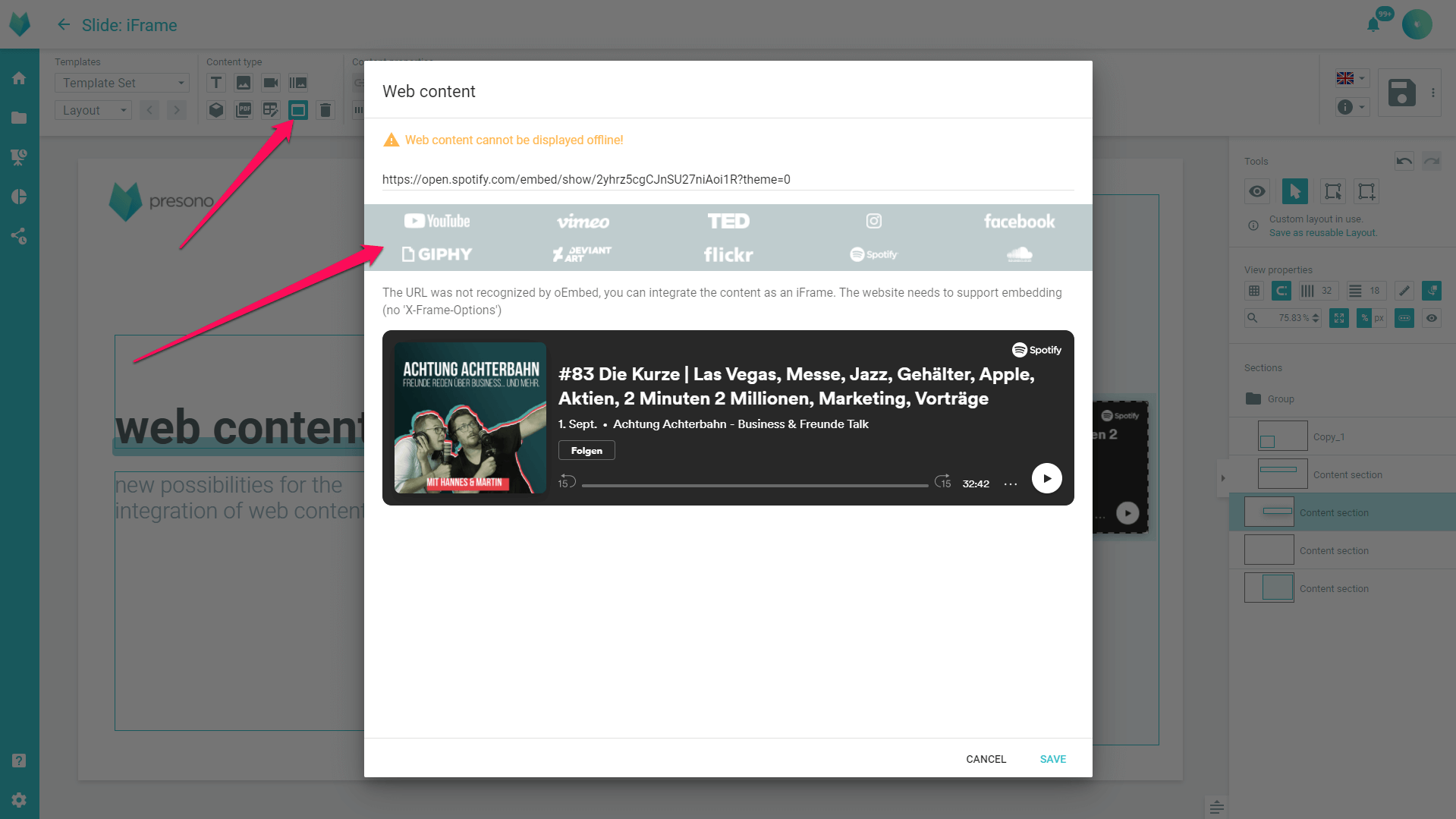Open Home in the left sidebar
This screenshot has width=1456, height=819.
19,78
